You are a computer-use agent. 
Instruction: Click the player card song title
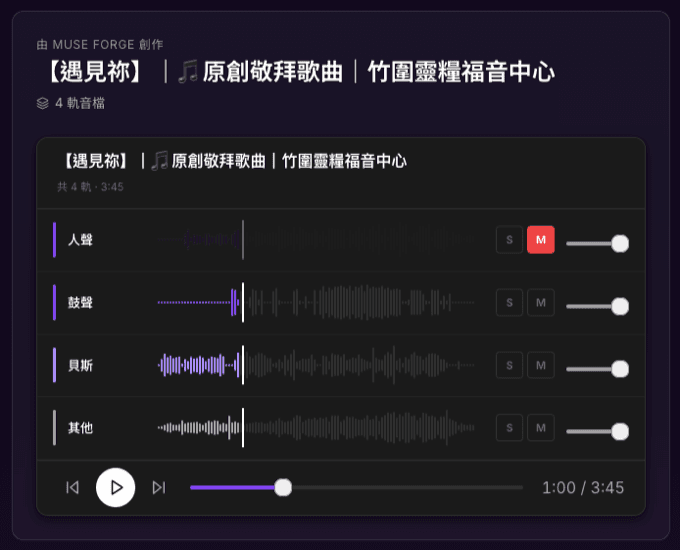pyautogui.click(x=234, y=161)
